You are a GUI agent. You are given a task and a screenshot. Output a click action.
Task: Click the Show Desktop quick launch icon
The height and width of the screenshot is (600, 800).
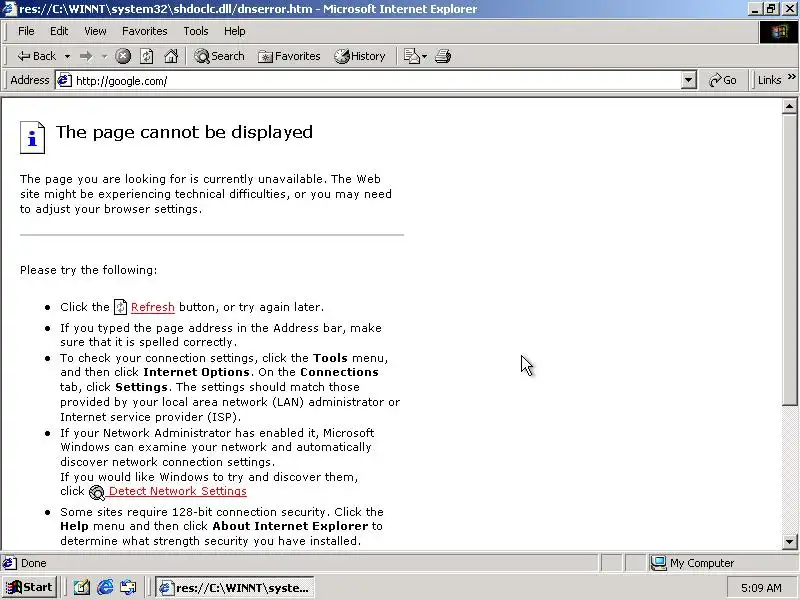pyautogui.click(x=82, y=588)
